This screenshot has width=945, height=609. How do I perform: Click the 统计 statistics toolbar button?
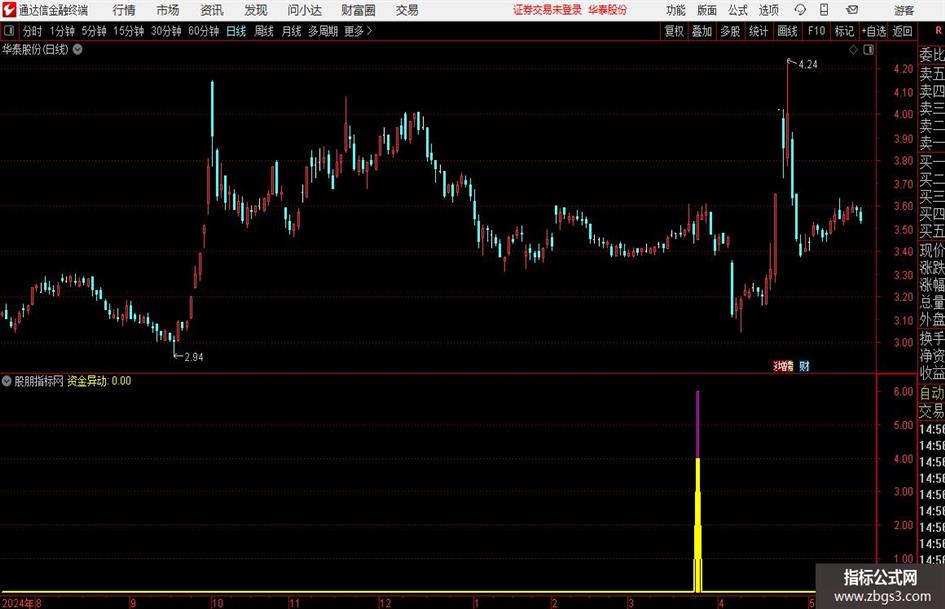[x=758, y=31]
